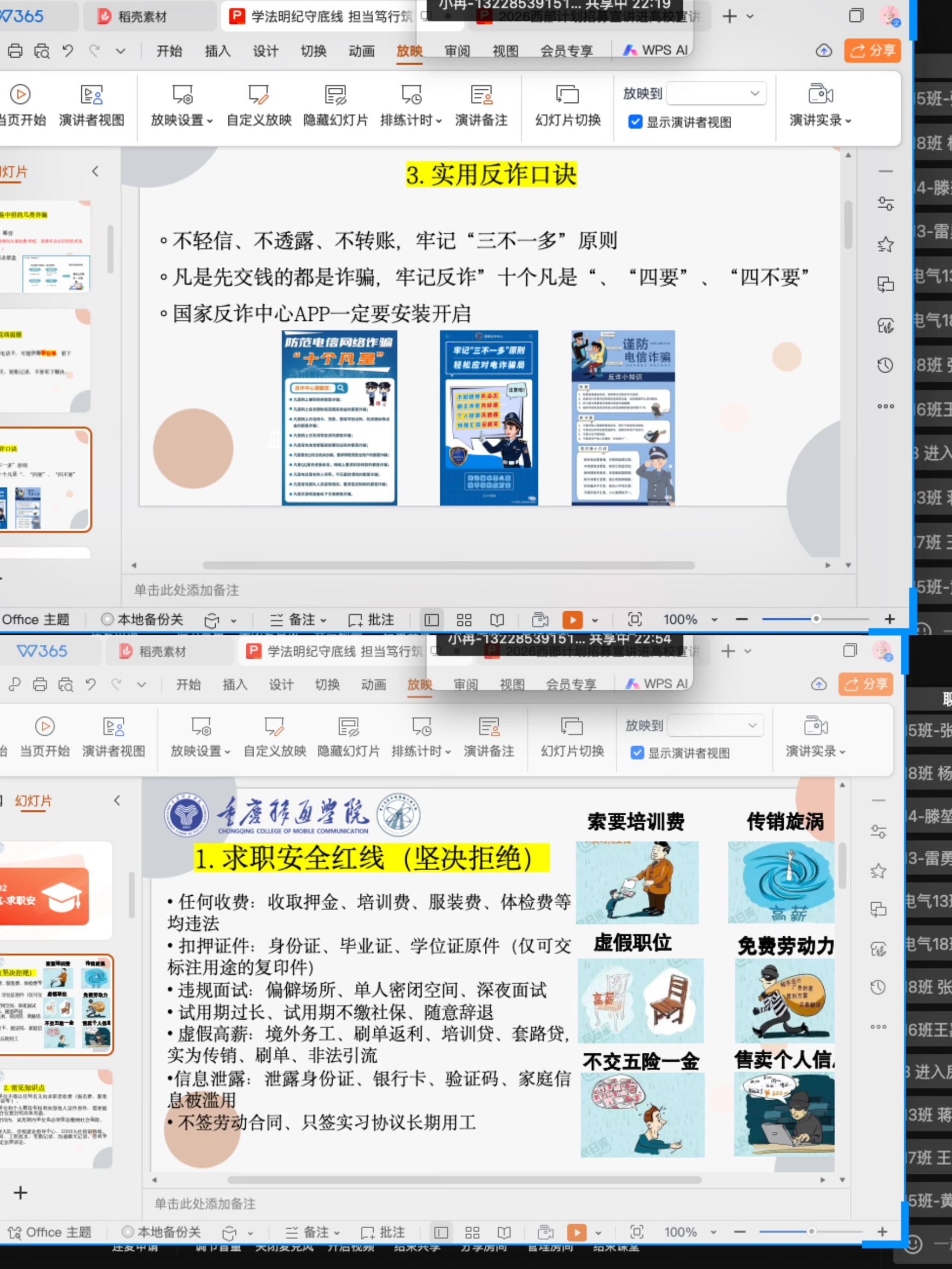Viewport: 952px width, 1269px height.
Task: Open more options ellipsis in upper window sidebar
Action: tap(886, 406)
